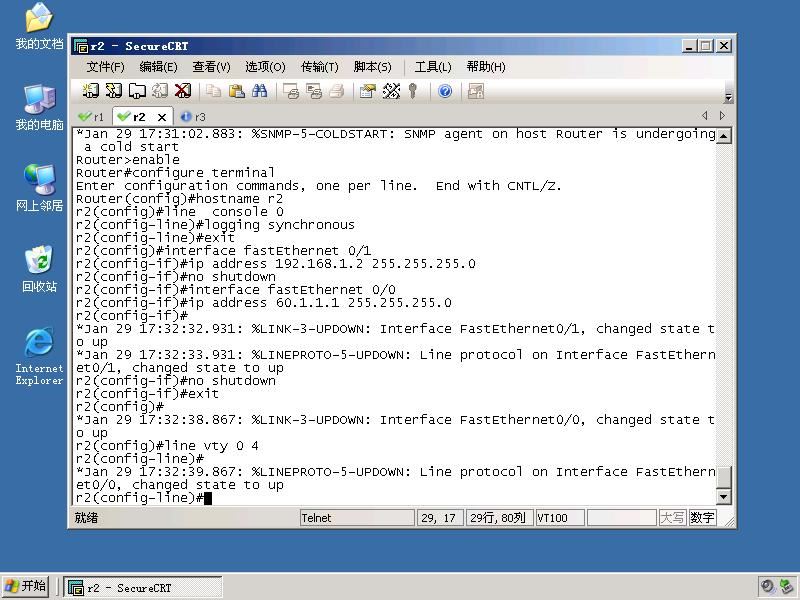Click the Print Screen icon
The height and width of the screenshot is (600, 800).
tap(291, 91)
